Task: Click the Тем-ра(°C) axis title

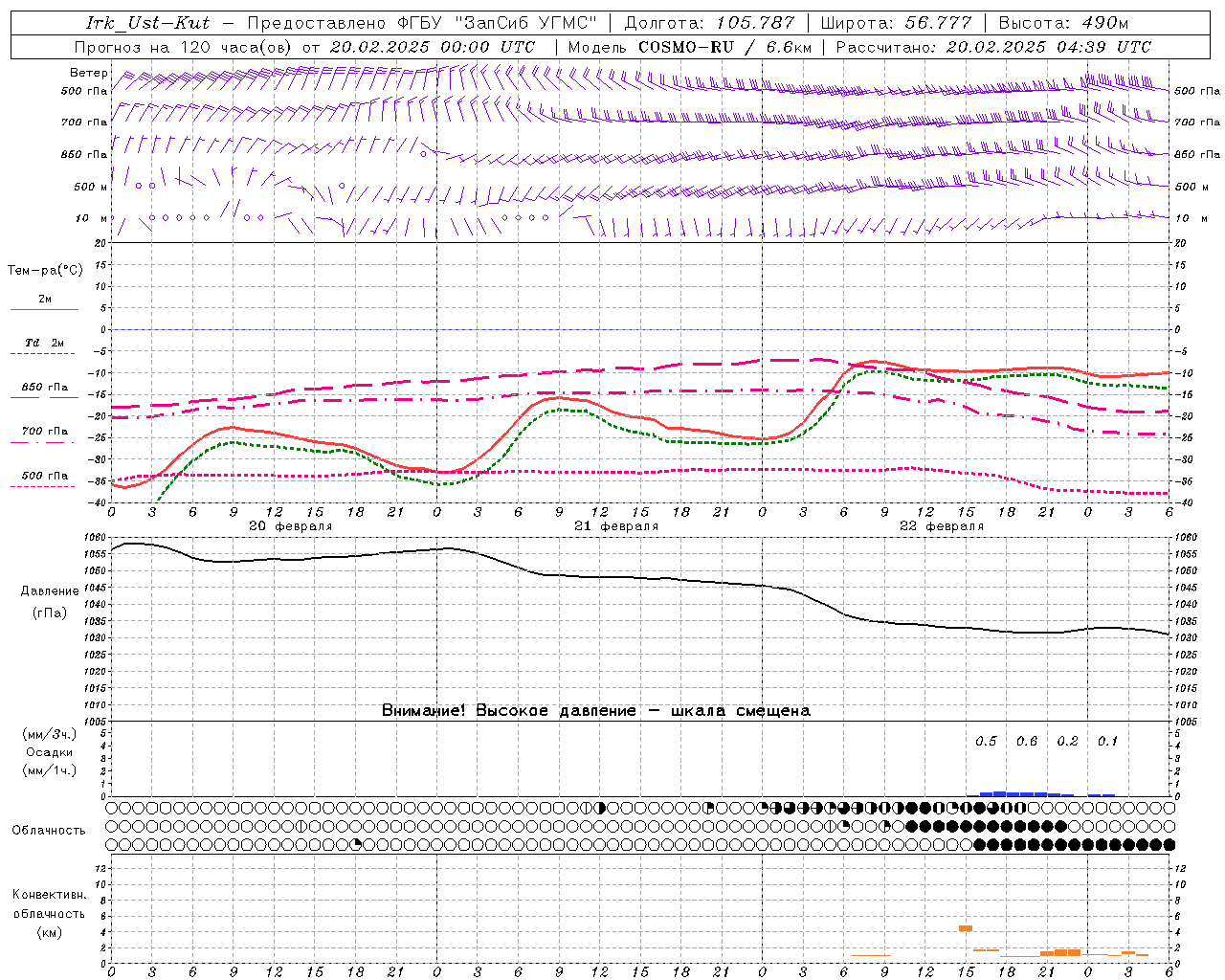Action: click(x=45, y=270)
